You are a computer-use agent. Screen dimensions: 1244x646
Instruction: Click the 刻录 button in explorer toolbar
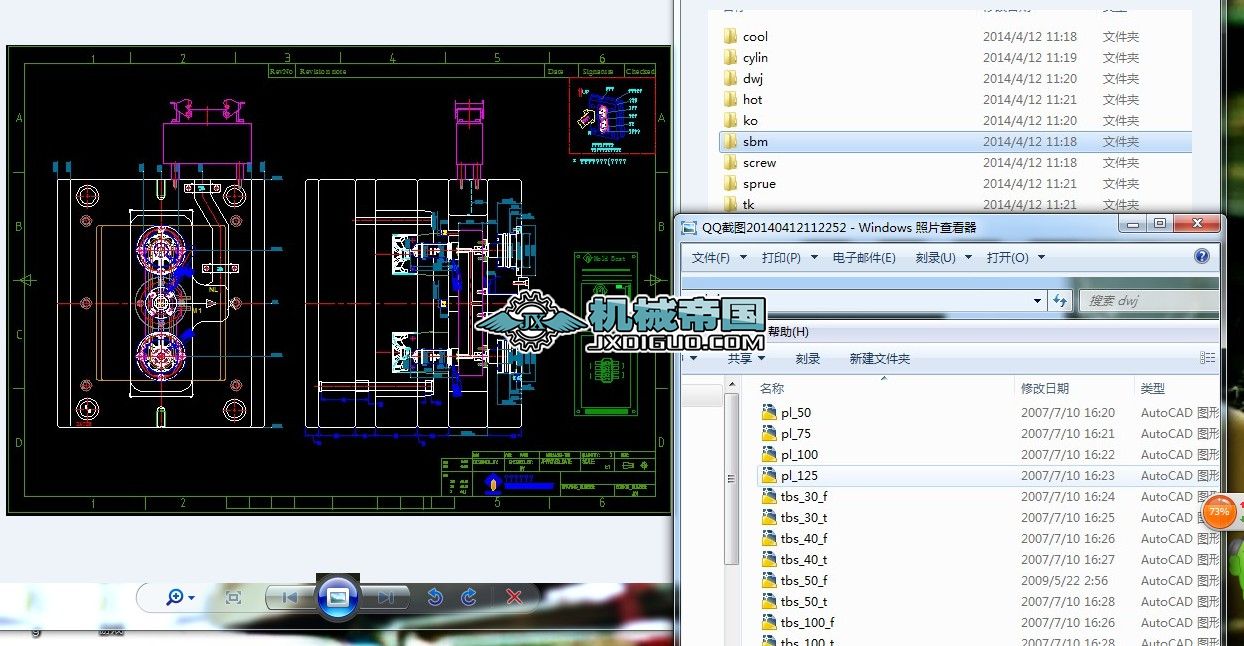coord(808,358)
